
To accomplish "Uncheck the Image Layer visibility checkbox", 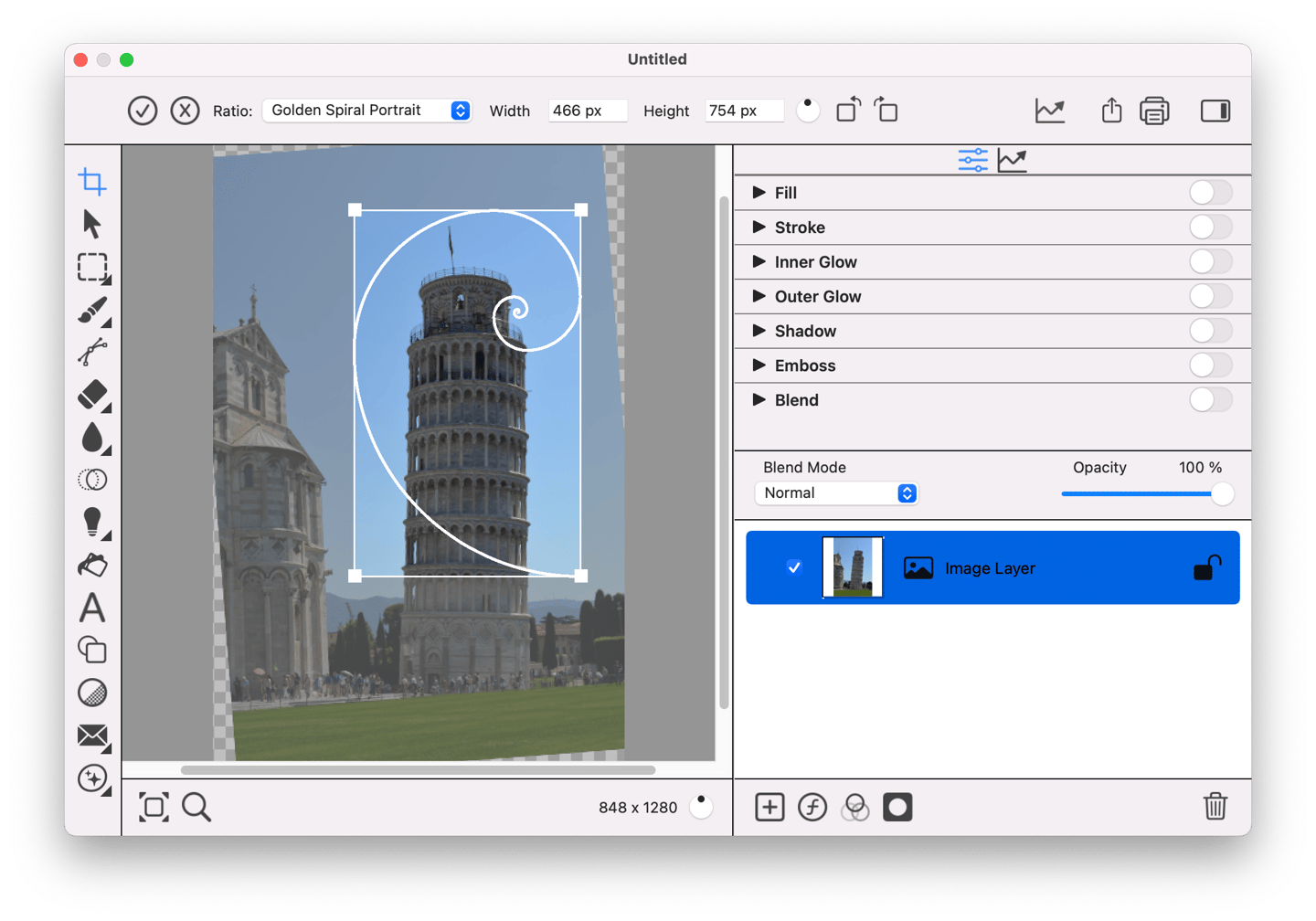I will (794, 567).
